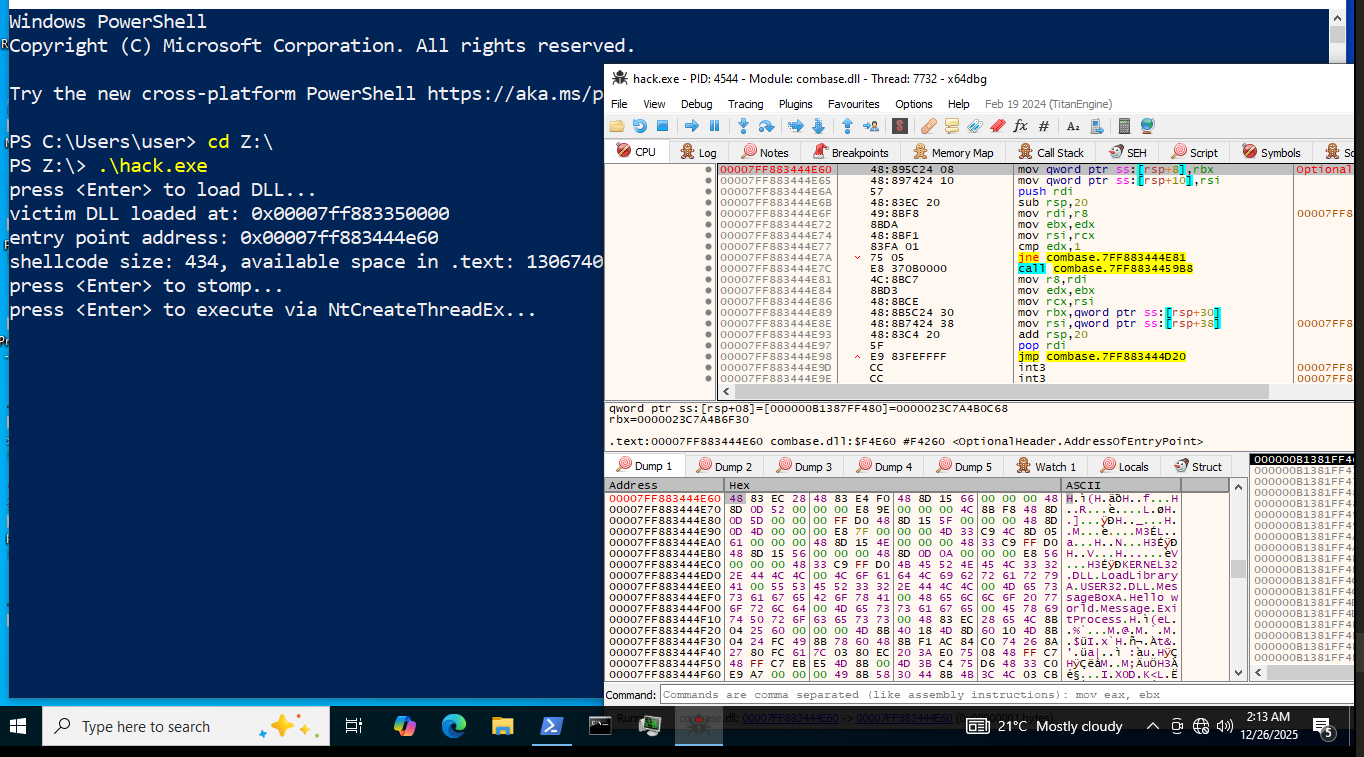Open the x64dbg calculator icon
This screenshot has height=757, width=1364.
(1124, 126)
